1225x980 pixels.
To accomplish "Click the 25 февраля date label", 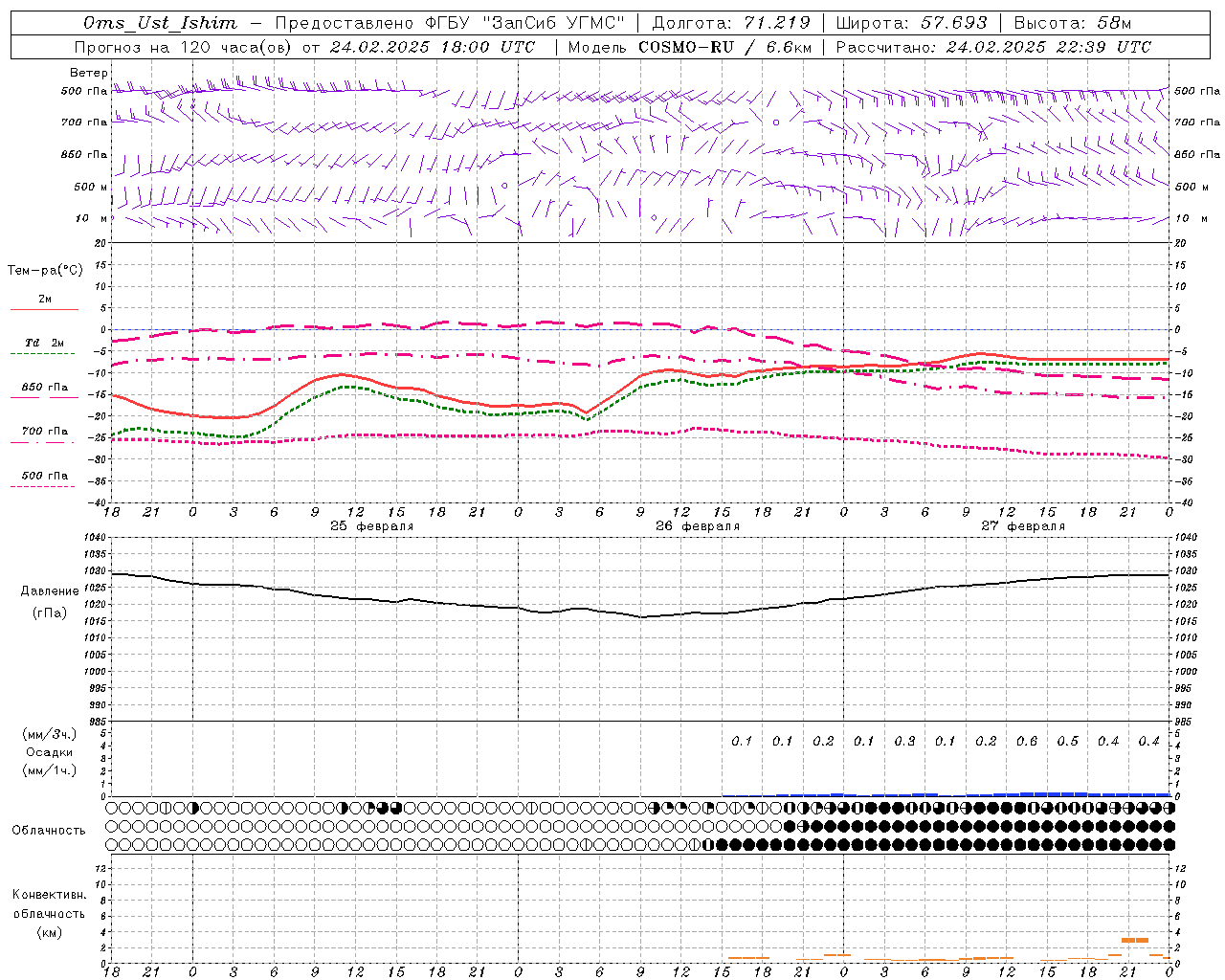I will (x=372, y=526).
